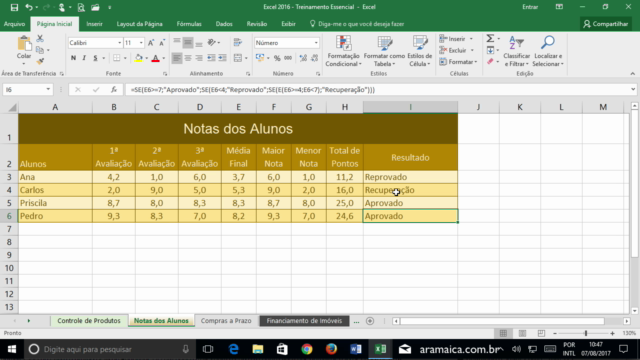Undo the last action
This screenshot has height=360, width=640.
coord(29,7)
